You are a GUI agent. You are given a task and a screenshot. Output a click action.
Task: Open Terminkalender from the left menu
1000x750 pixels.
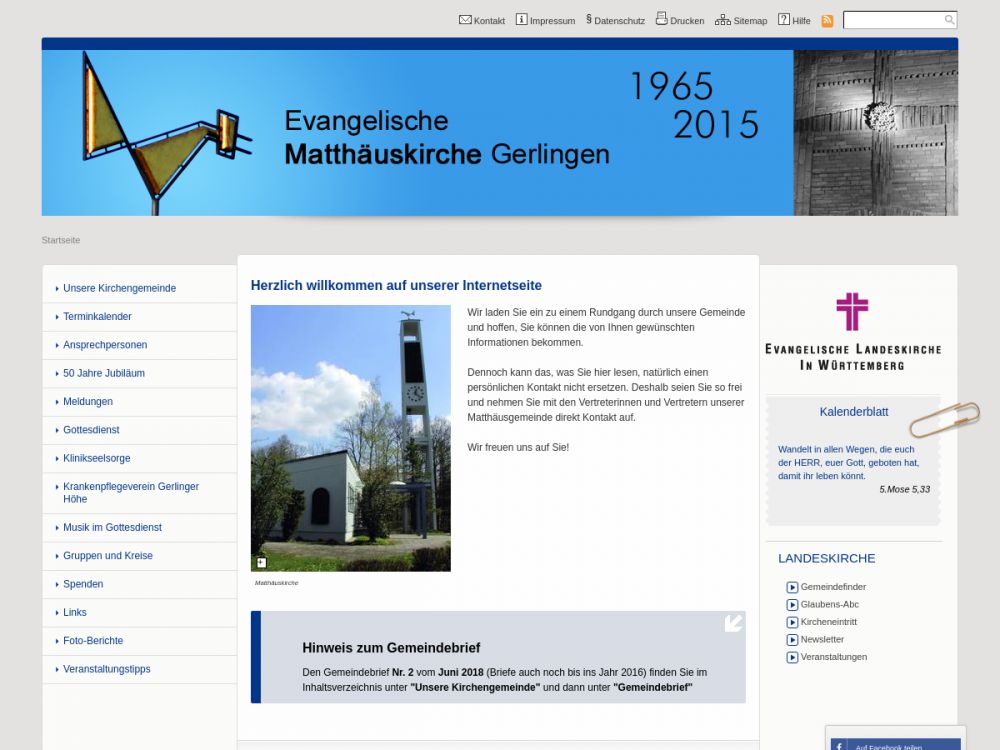click(x=97, y=317)
